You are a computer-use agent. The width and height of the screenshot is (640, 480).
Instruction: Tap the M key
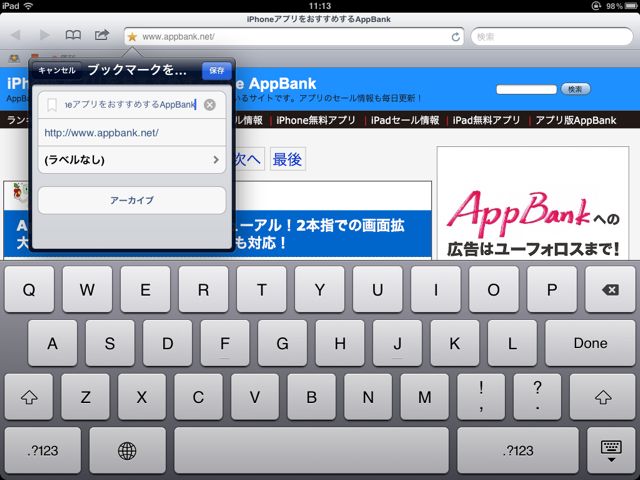pos(424,397)
